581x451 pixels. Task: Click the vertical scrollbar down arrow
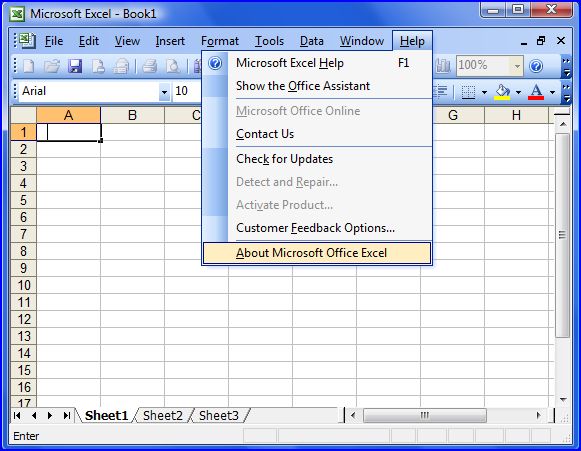click(563, 400)
